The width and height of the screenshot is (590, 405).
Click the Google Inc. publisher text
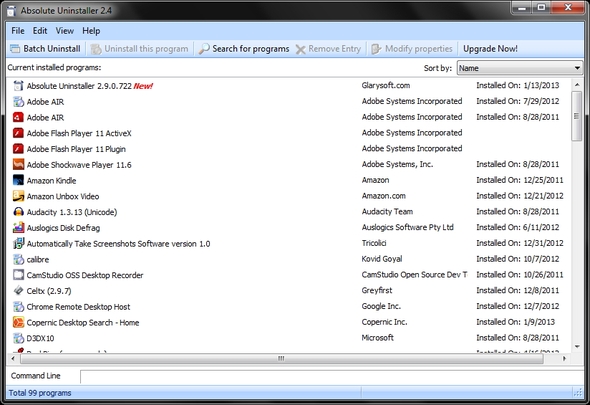tap(381, 306)
